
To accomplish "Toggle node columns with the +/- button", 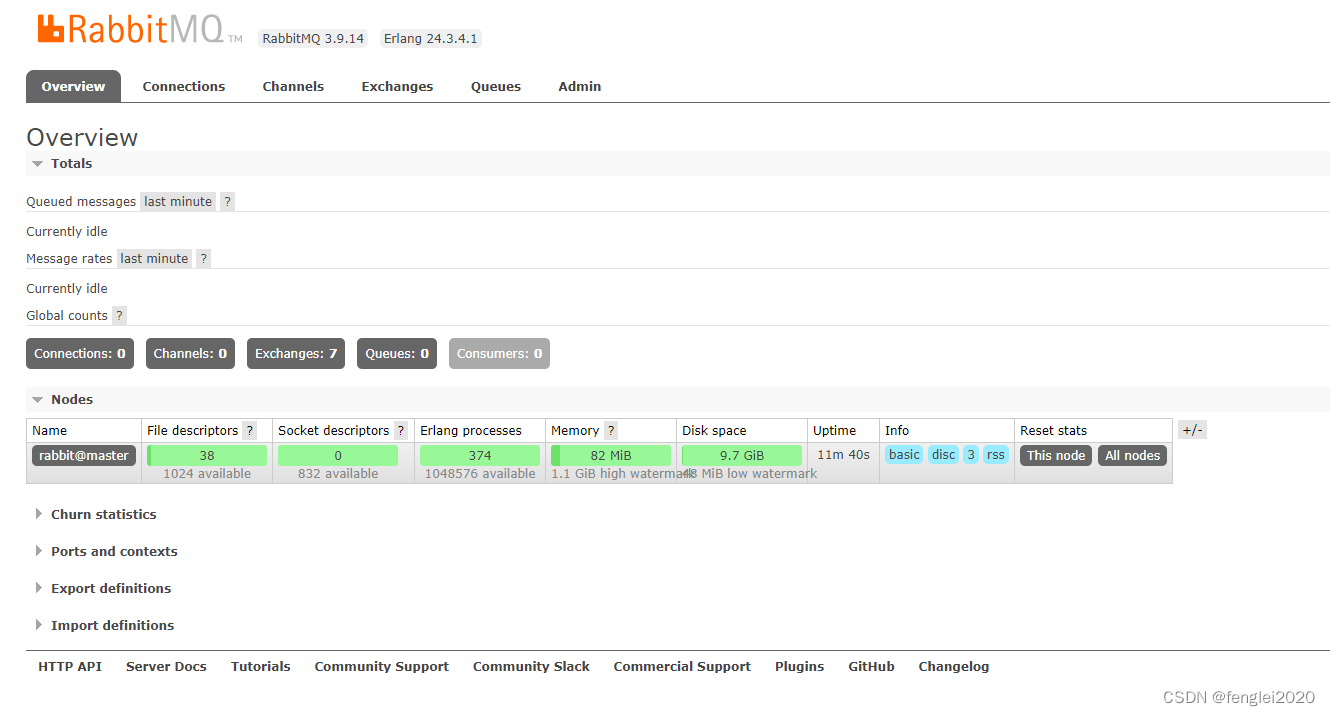I will tap(1192, 430).
